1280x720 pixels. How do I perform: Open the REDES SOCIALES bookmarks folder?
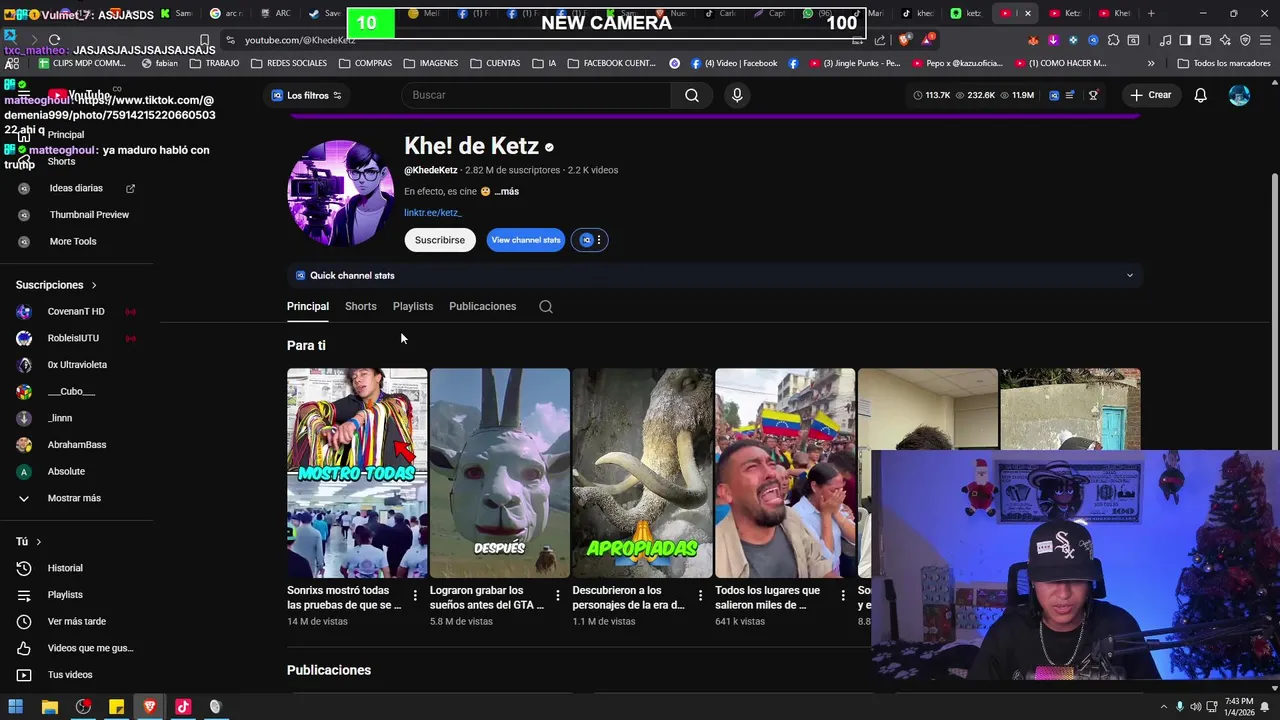point(289,63)
